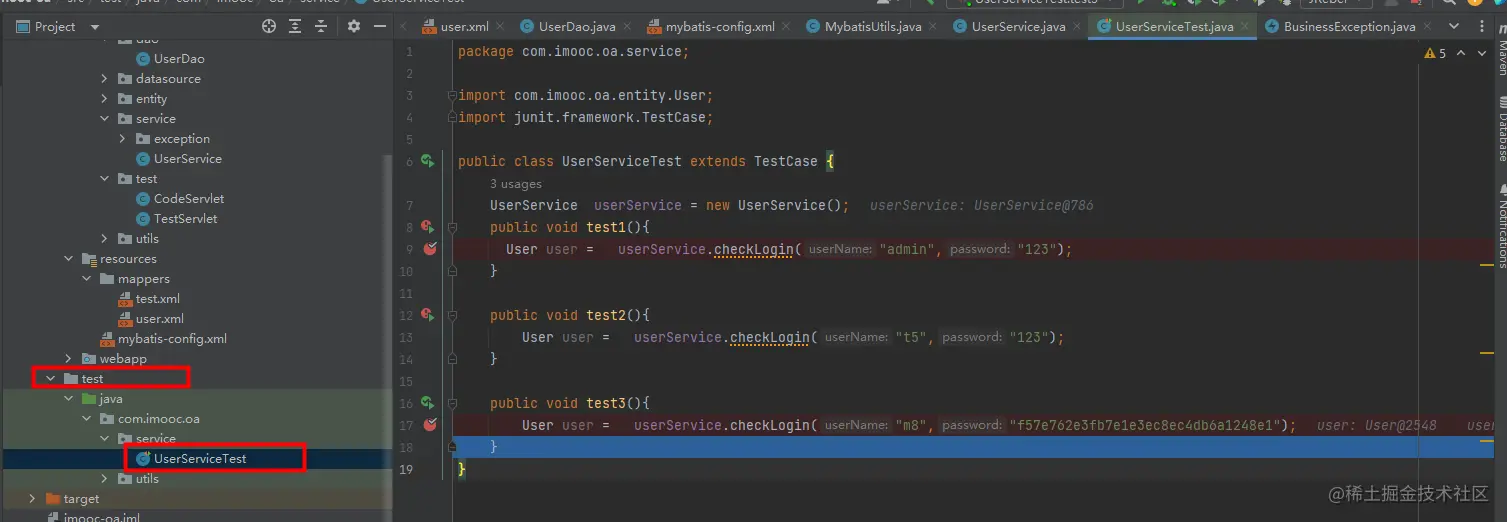The width and height of the screenshot is (1507, 522).
Task: Click the '3 usages' inlay link
Action: (x=516, y=184)
